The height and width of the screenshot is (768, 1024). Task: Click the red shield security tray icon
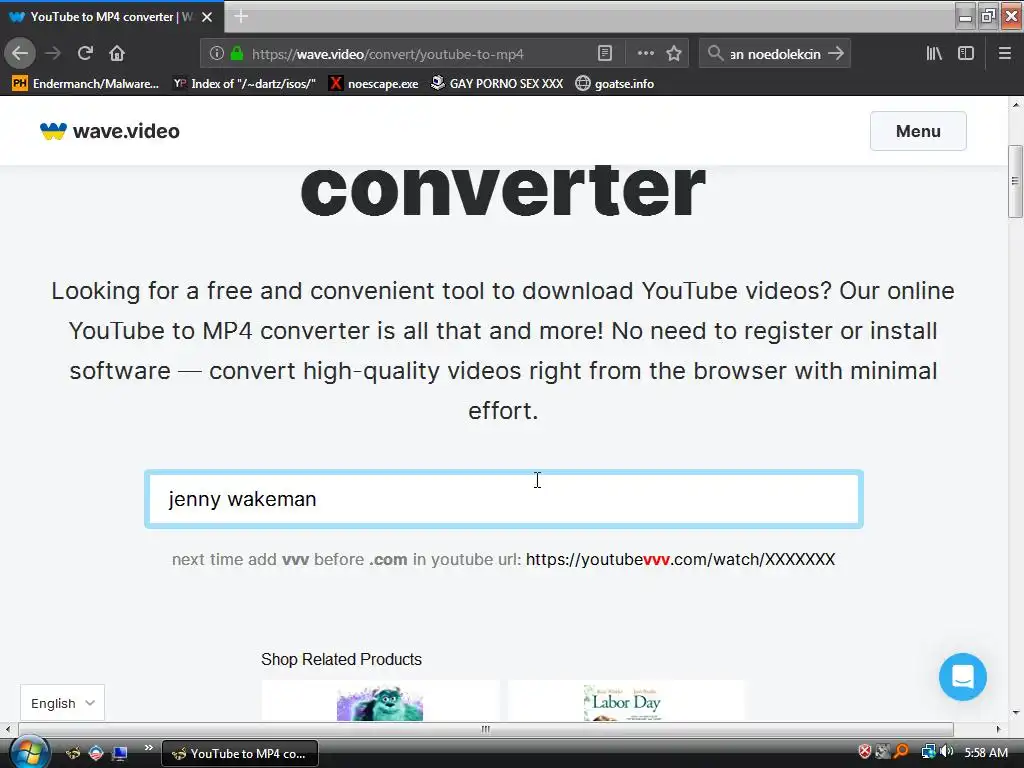coord(865,752)
